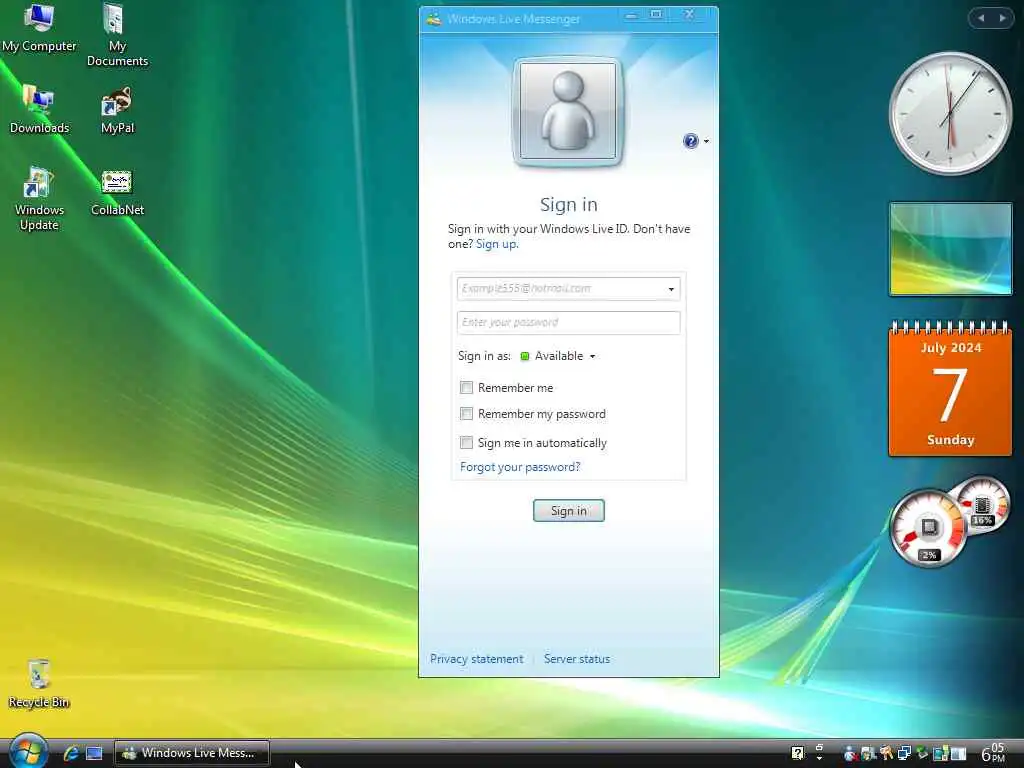This screenshot has width=1024, height=768.
Task: Click the network computers tray icon
Action: [x=904, y=754]
